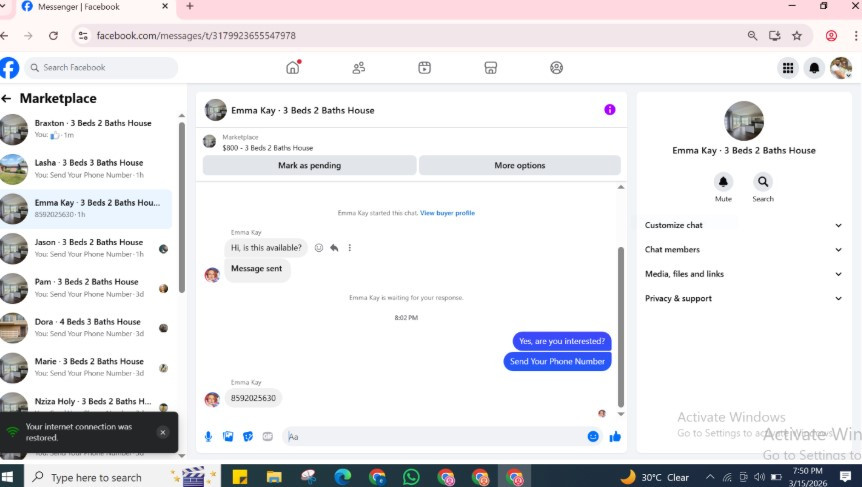Choose a sticker from the composer
The width and height of the screenshot is (862, 487).
point(248,436)
